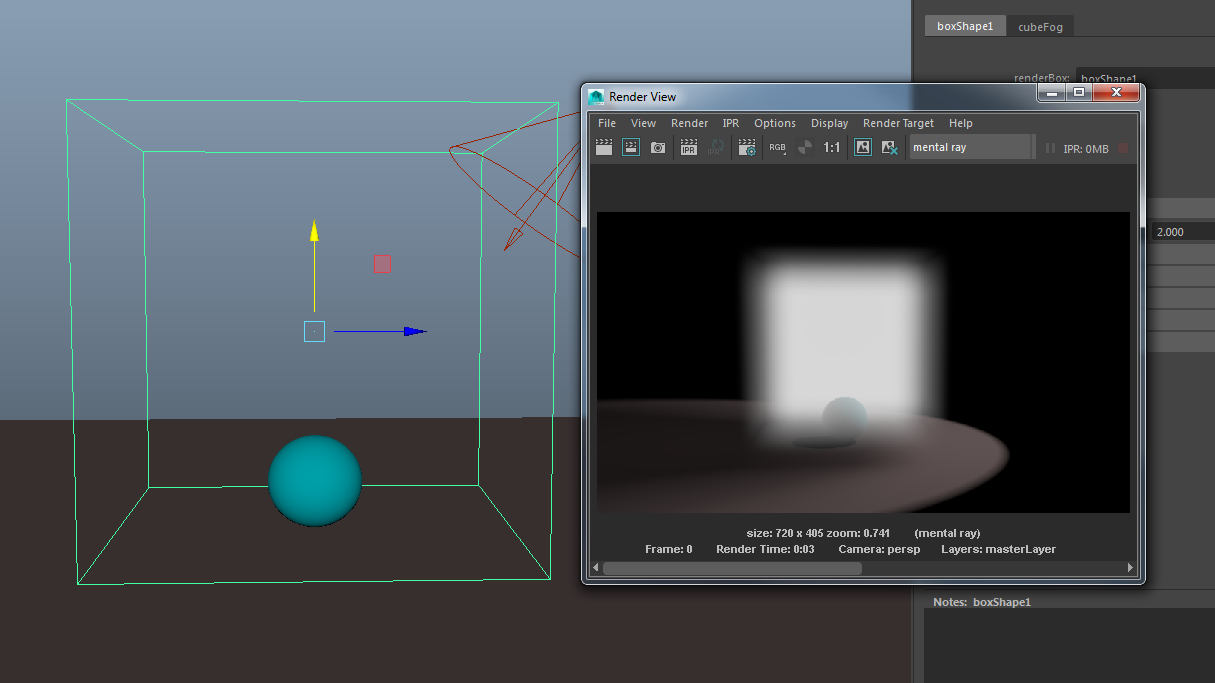Click the Keep Image icon
Screen dimensions: 1215x683
click(x=863, y=148)
